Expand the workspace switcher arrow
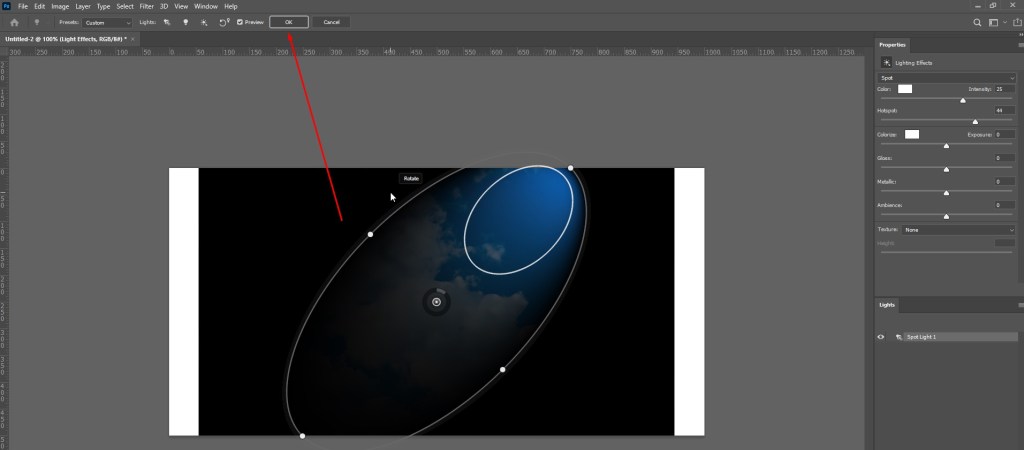This screenshot has height=450, width=1024. 1004,22
